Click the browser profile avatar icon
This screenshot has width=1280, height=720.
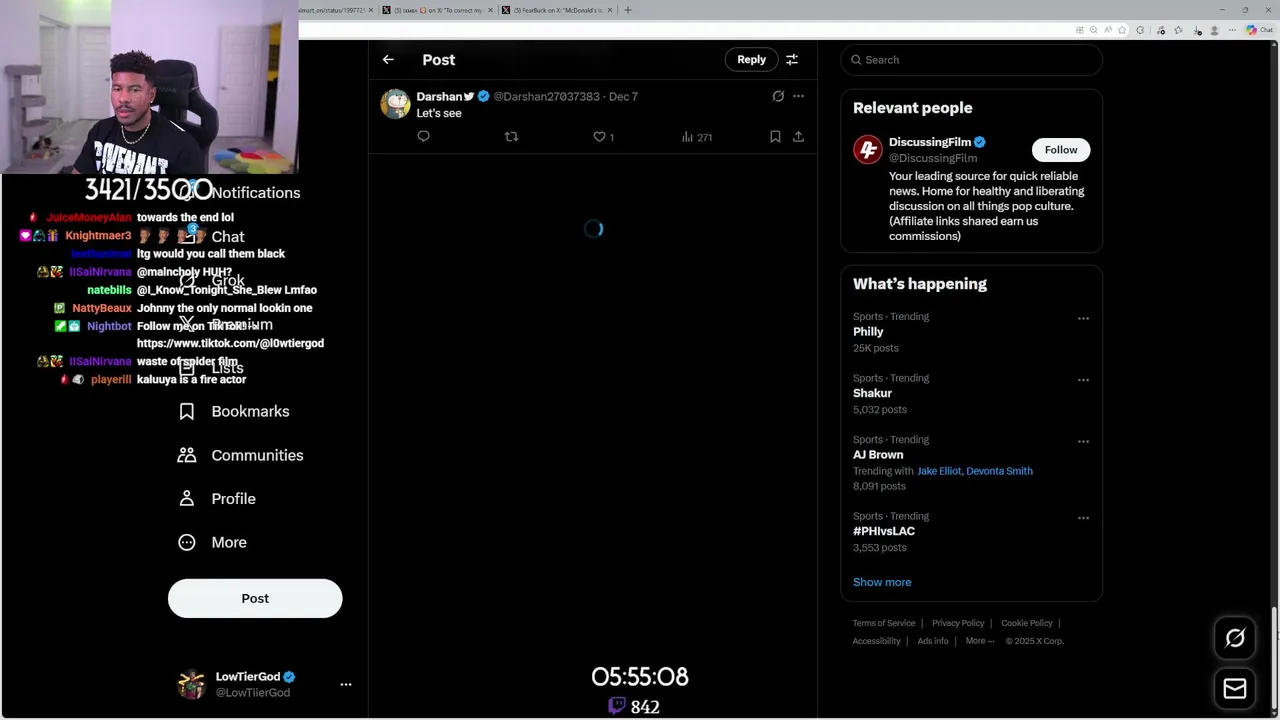pyautogui.click(x=1214, y=30)
